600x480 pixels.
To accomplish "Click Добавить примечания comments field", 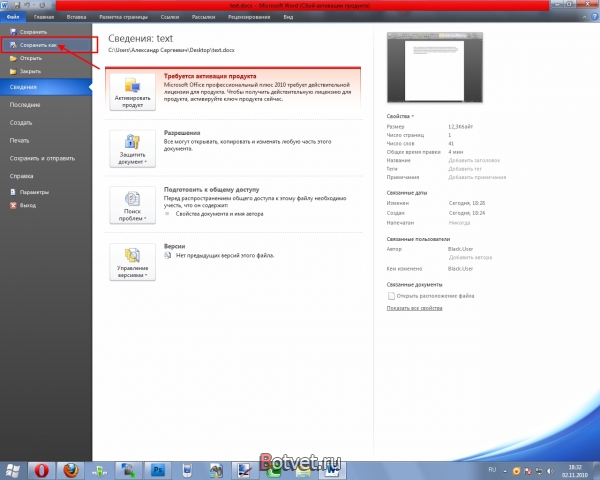I will coord(477,177).
